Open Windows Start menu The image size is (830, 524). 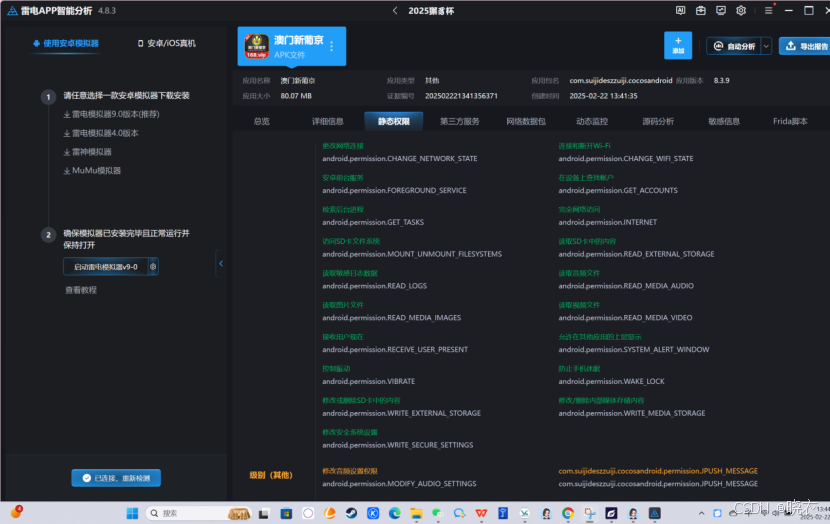point(132,513)
